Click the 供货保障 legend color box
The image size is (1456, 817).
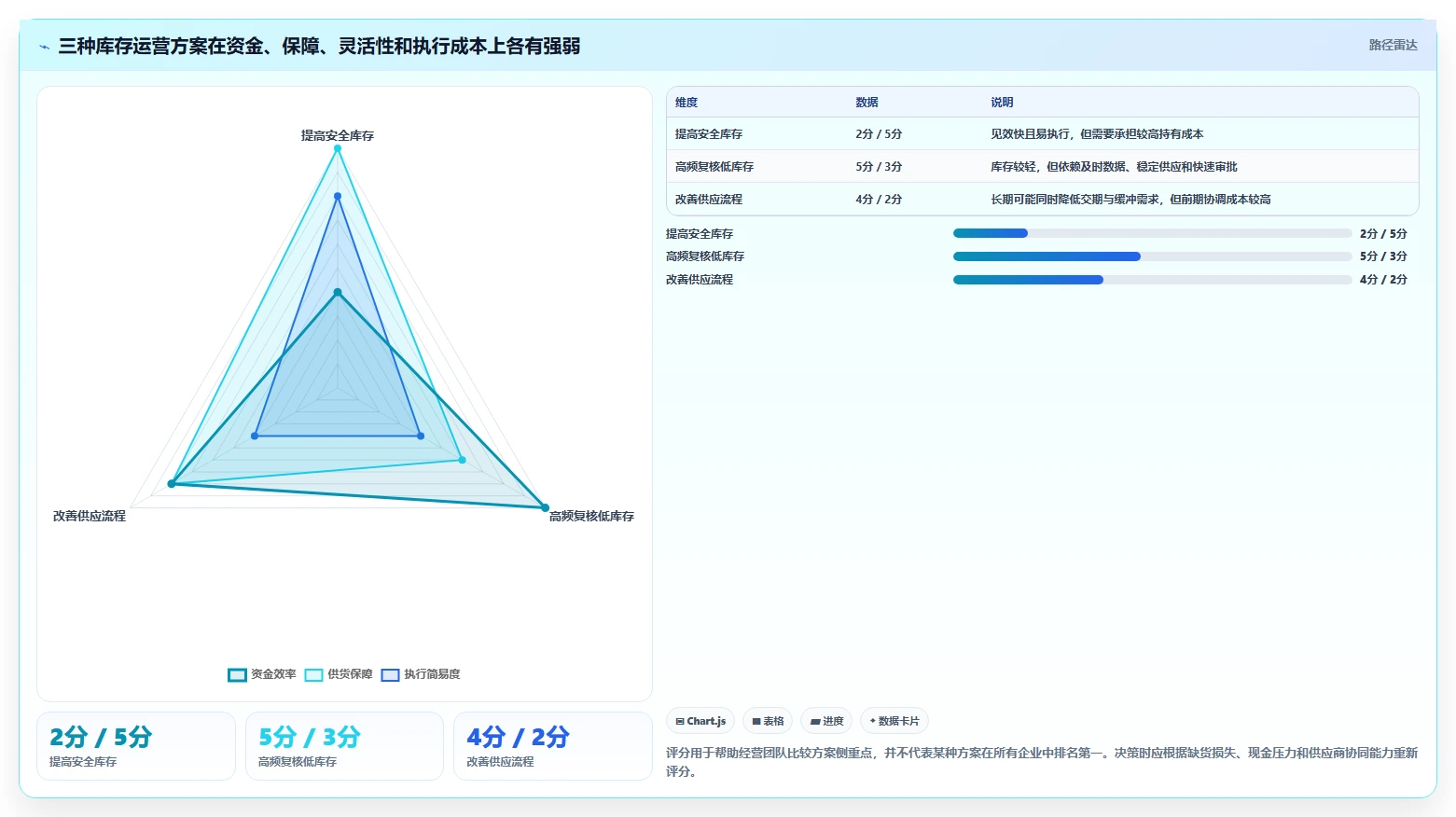[313, 675]
